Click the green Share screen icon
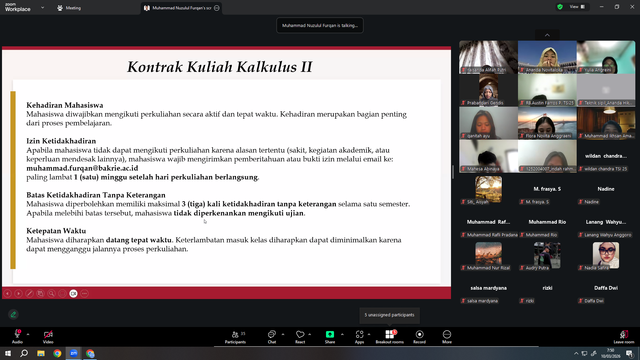Image resolution: width=640 pixels, height=360 pixels. pyautogui.click(x=330, y=334)
